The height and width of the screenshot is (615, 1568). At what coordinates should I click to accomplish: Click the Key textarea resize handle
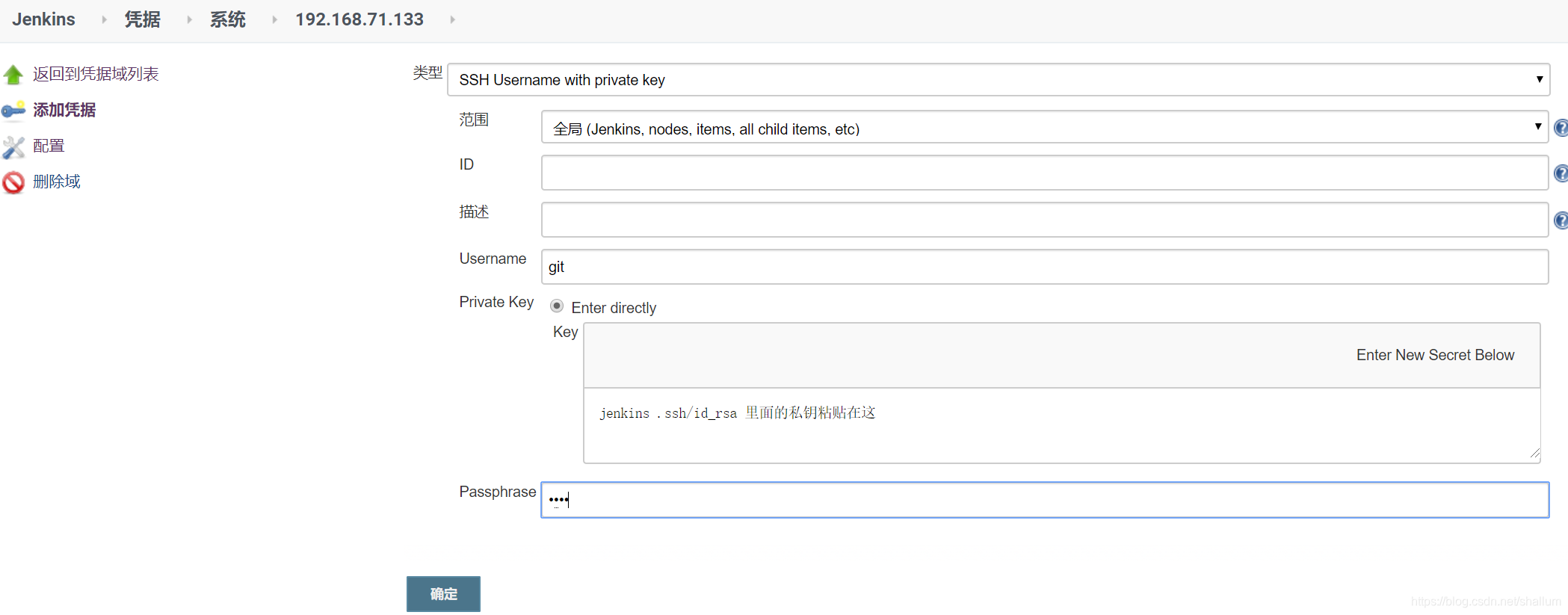[1534, 454]
